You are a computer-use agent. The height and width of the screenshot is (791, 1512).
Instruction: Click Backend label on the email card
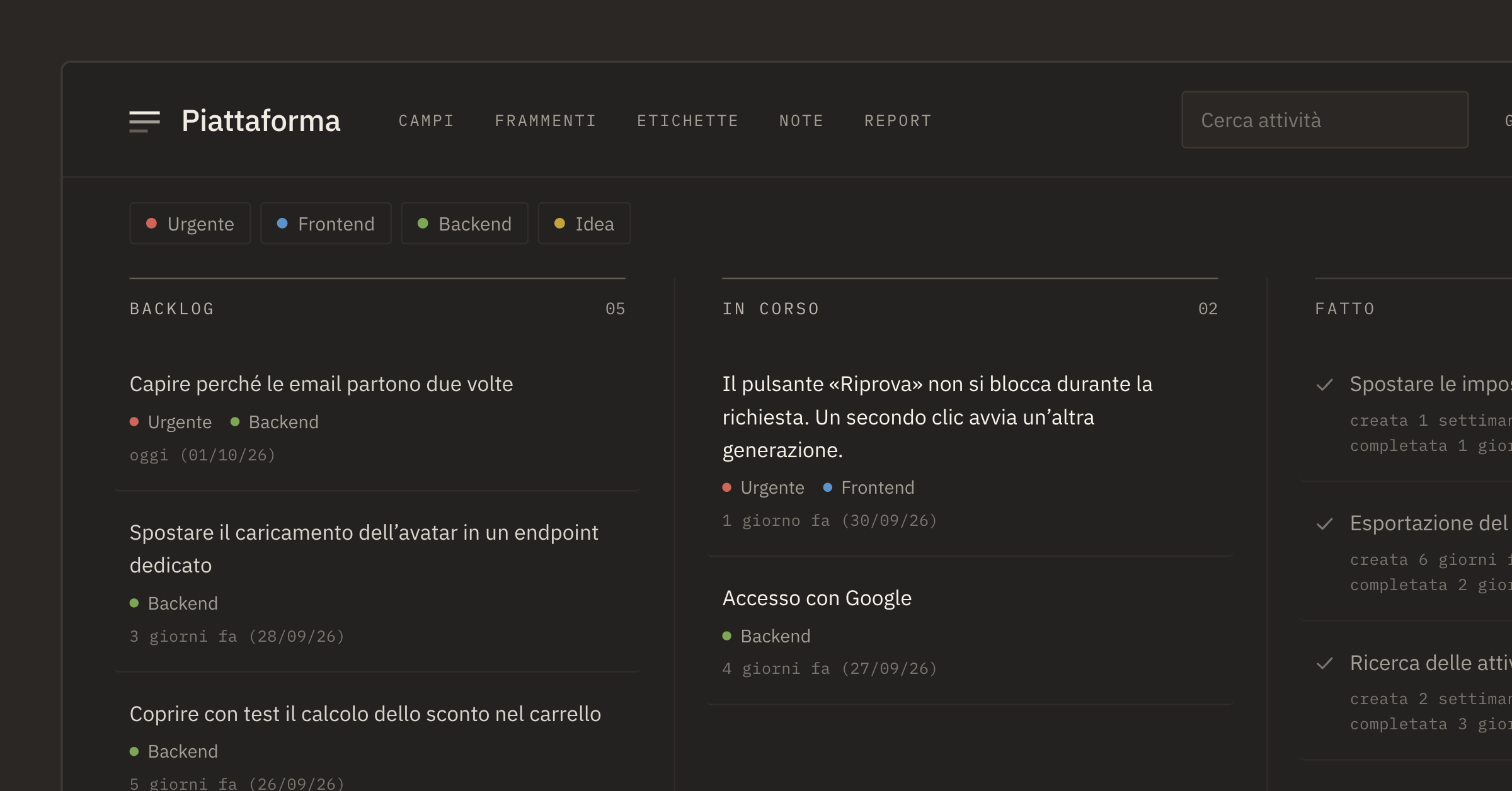(x=275, y=422)
